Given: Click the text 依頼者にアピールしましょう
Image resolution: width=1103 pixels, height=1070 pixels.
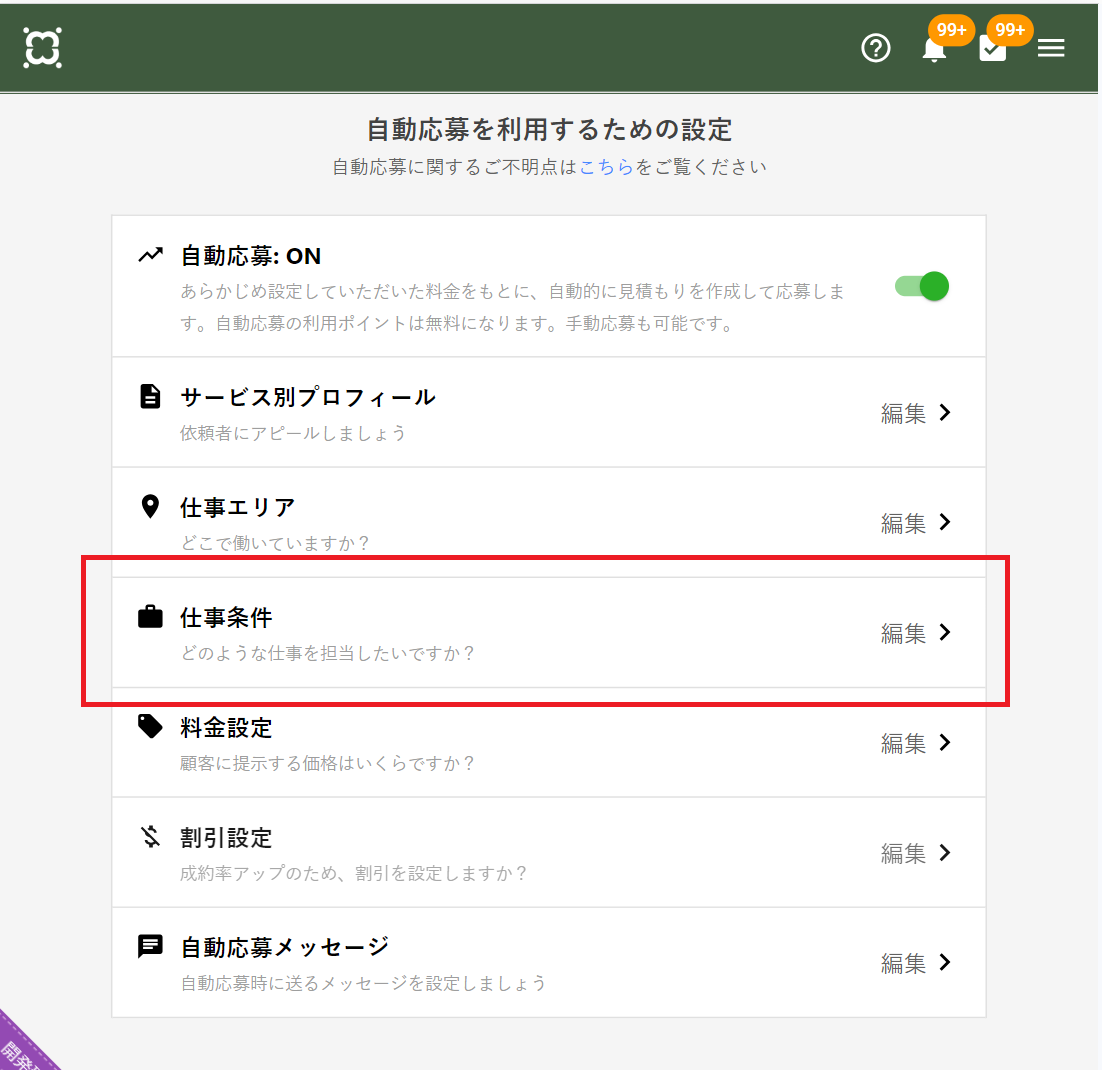Looking at the screenshot, I should click(293, 433).
